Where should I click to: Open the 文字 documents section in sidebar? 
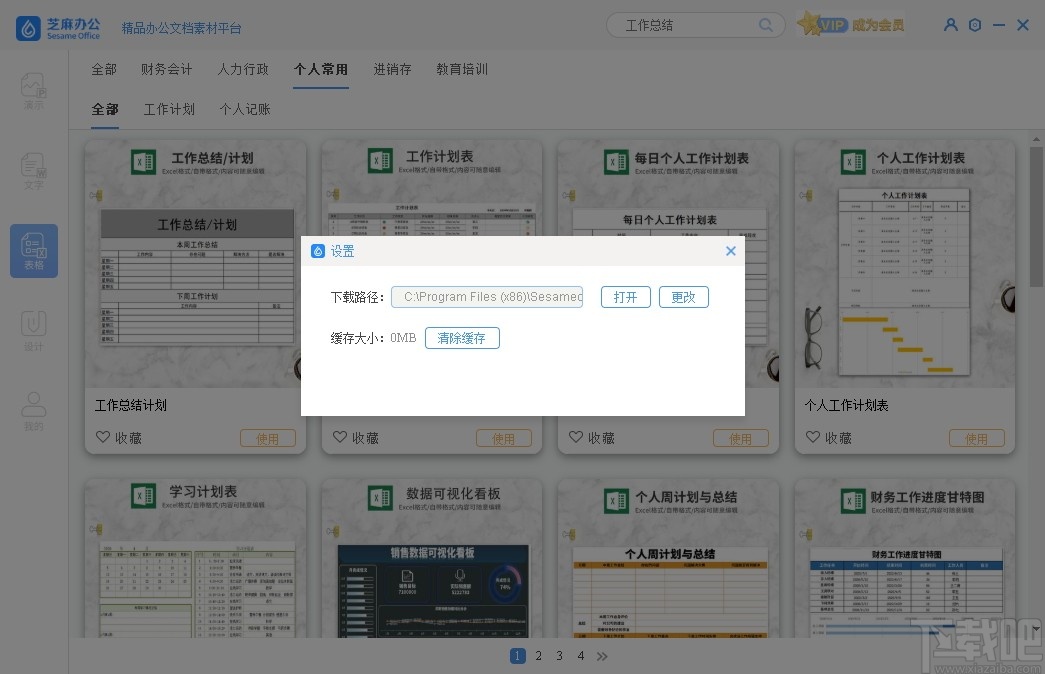pyautogui.click(x=33, y=171)
